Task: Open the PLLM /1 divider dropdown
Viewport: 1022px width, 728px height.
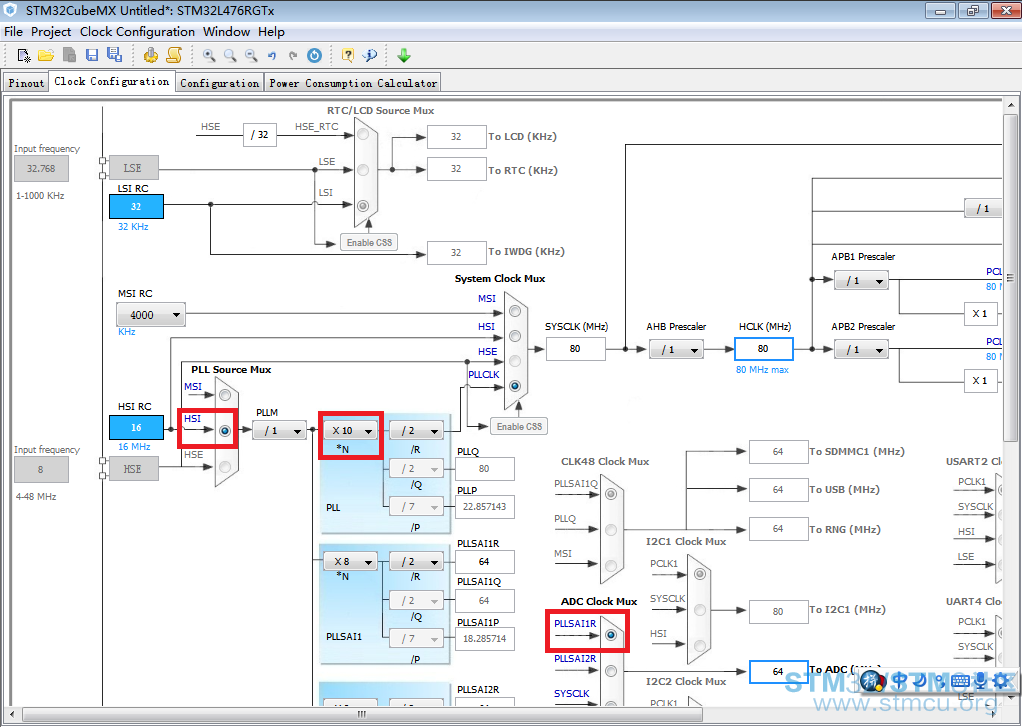Action: pyautogui.click(x=280, y=431)
